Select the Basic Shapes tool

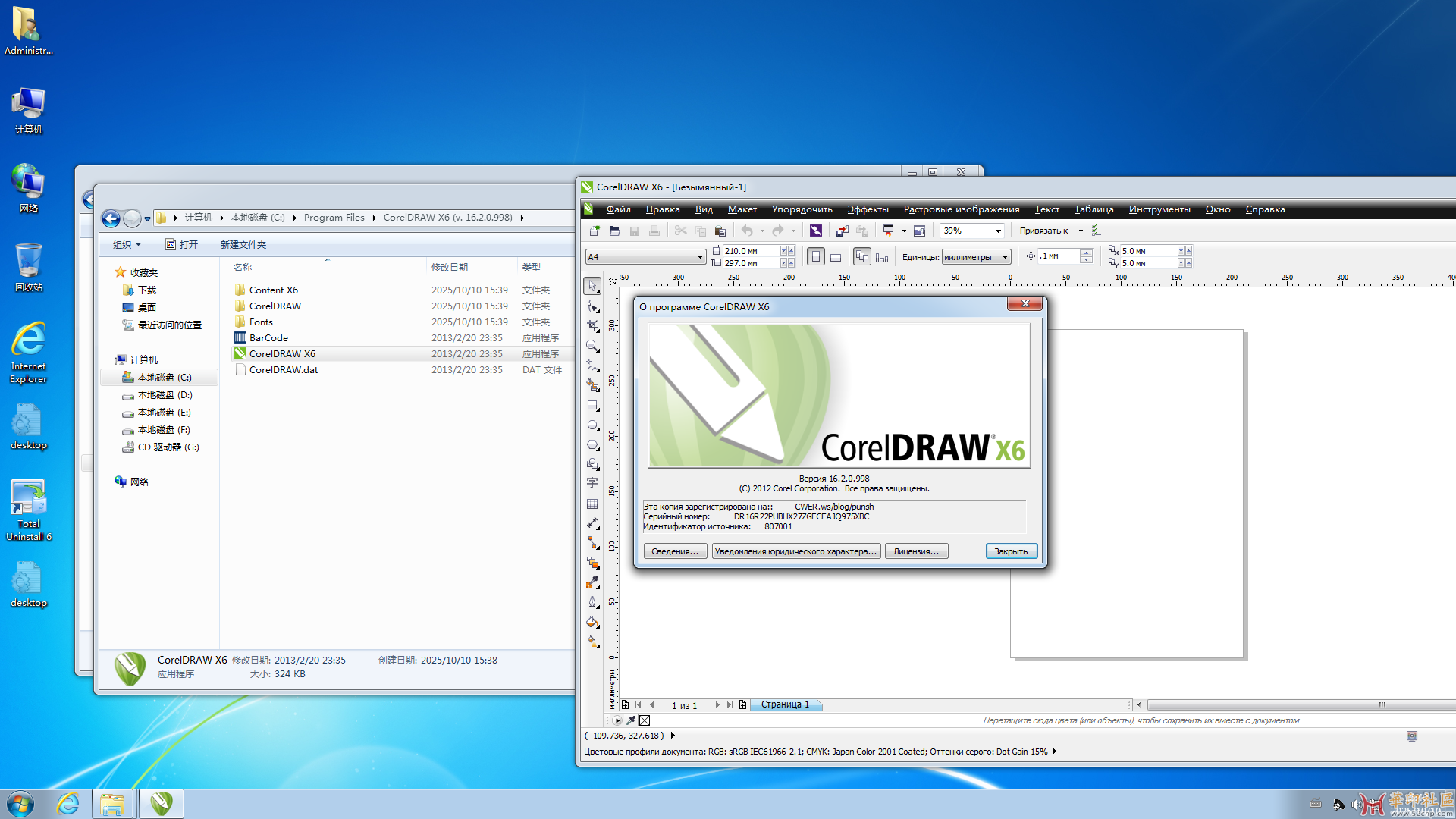coord(592,464)
